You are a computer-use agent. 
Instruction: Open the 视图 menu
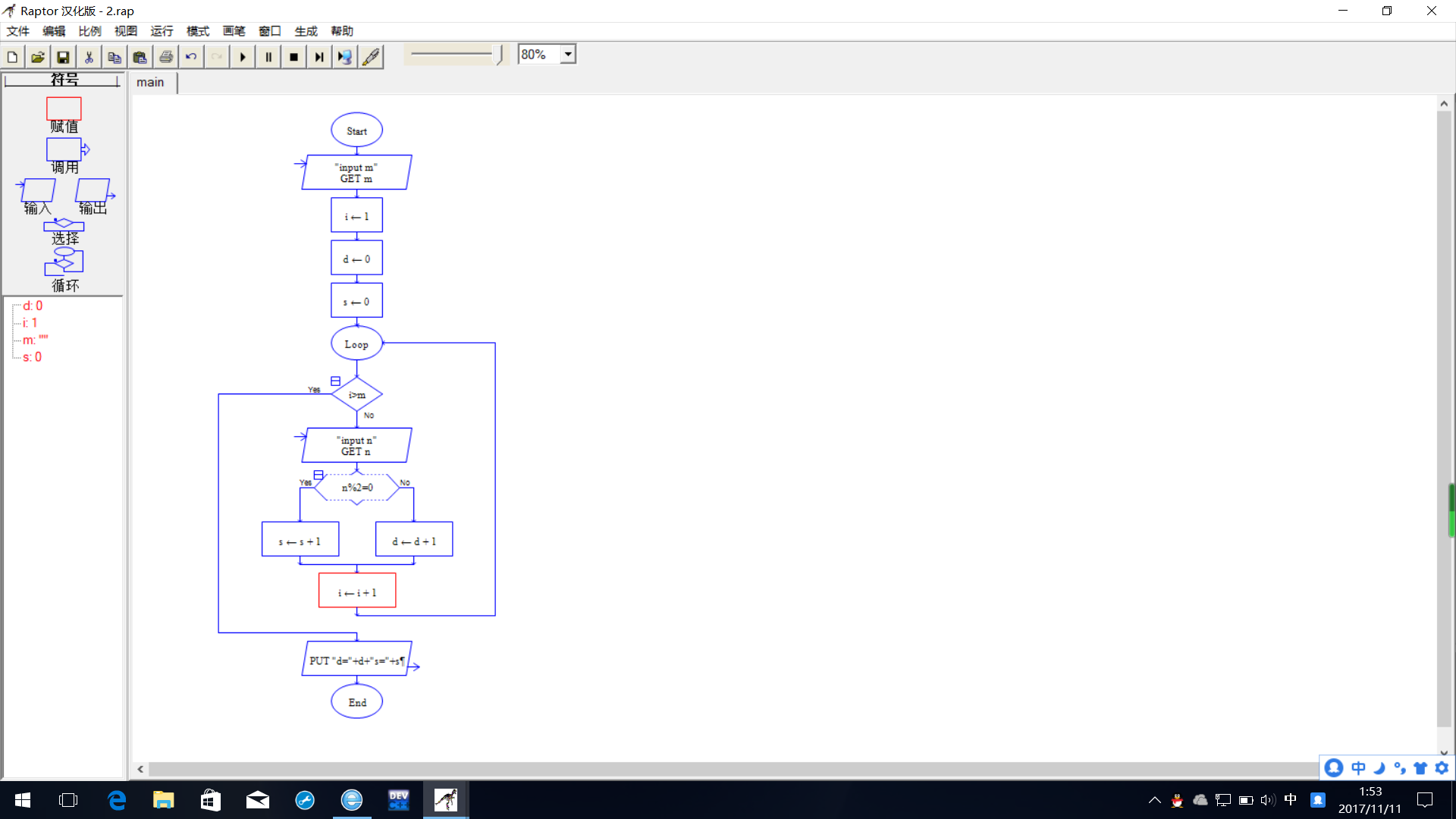pyautogui.click(x=126, y=31)
